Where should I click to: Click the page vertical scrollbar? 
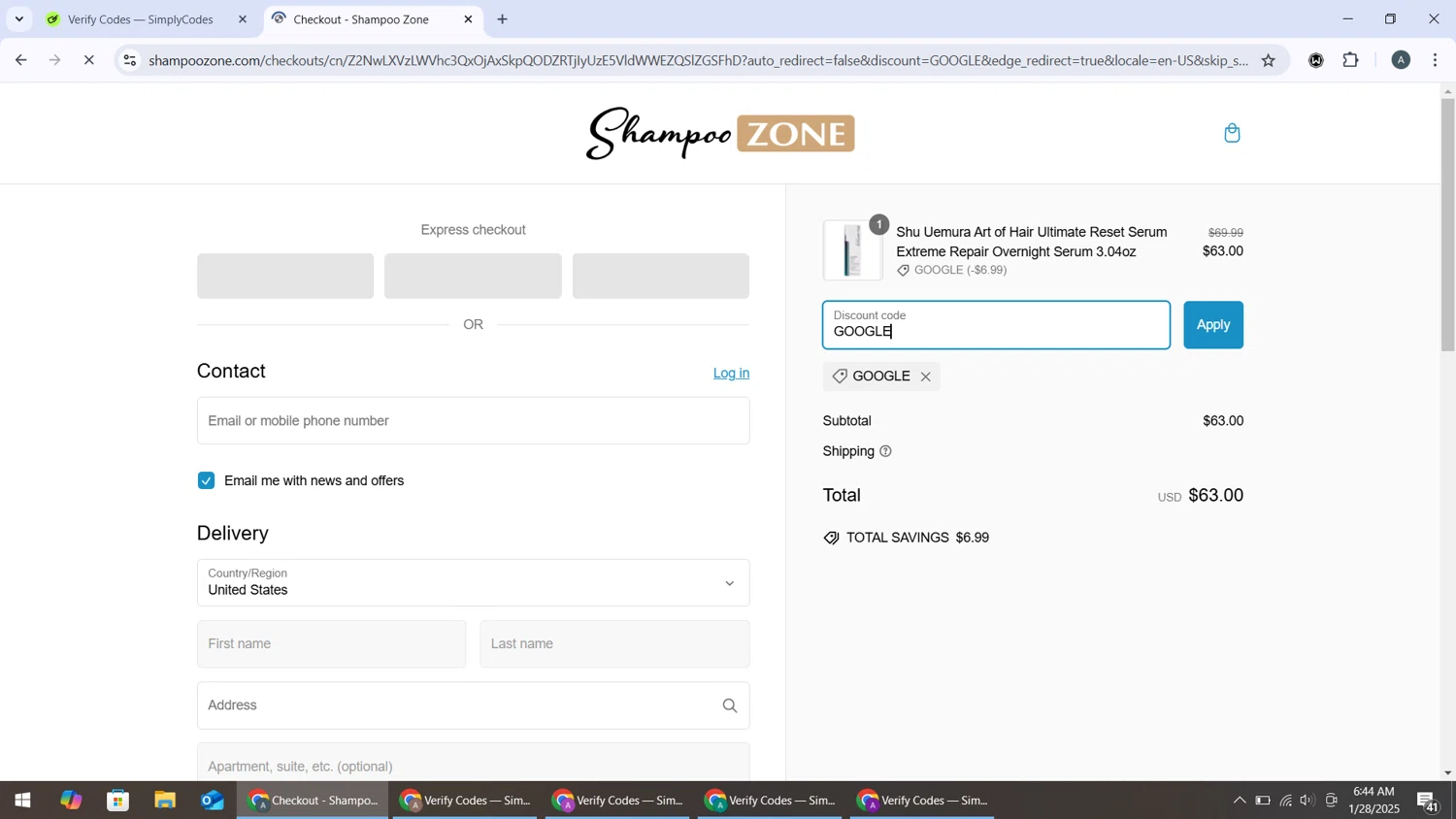[x=1447, y=223]
